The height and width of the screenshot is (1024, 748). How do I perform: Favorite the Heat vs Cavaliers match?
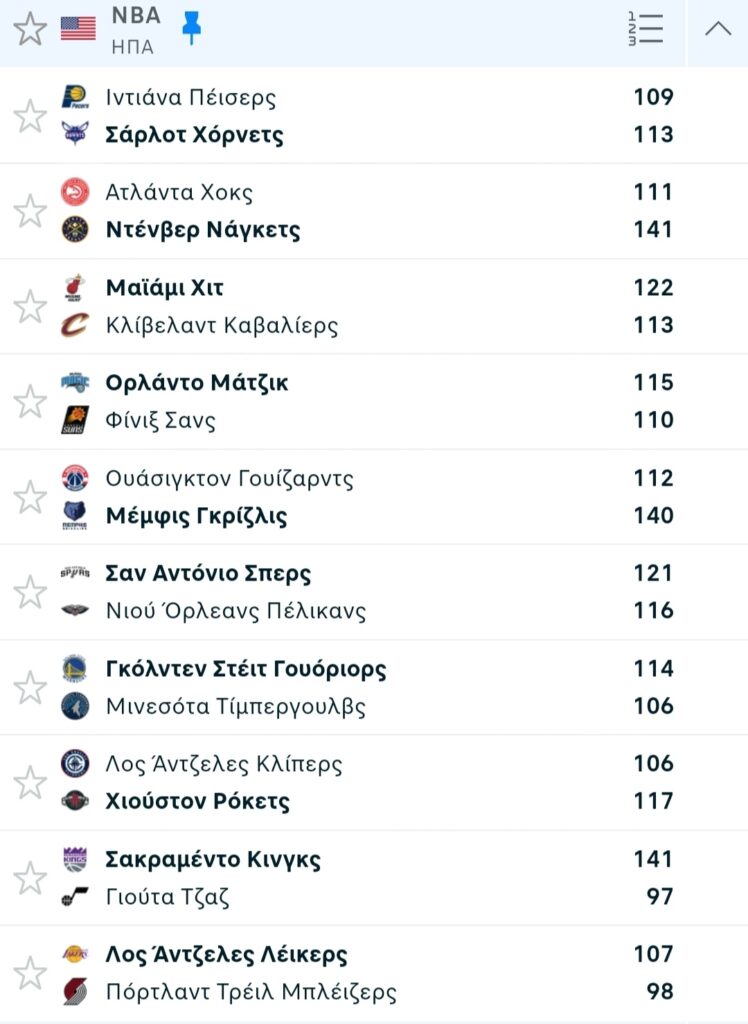[x=30, y=306]
